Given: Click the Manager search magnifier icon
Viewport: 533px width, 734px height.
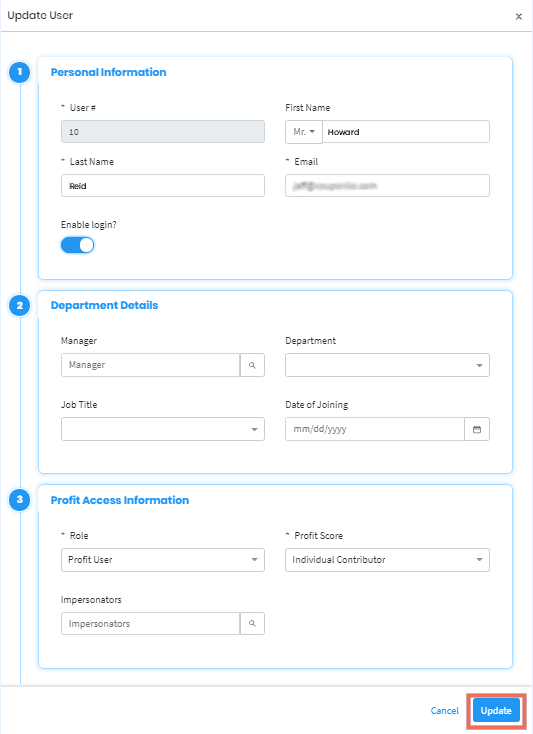Looking at the screenshot, I should pos(252,365).
